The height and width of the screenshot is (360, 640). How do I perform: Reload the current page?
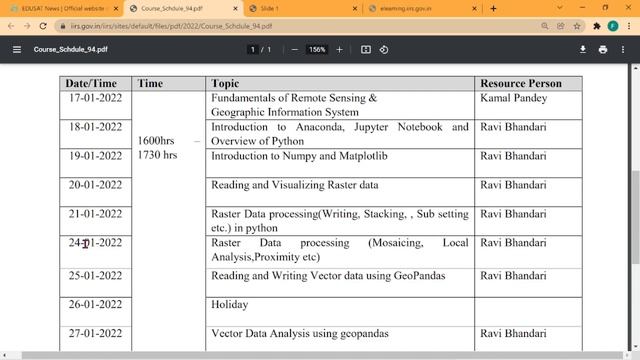pyautogui.click(x=43, y=26)
